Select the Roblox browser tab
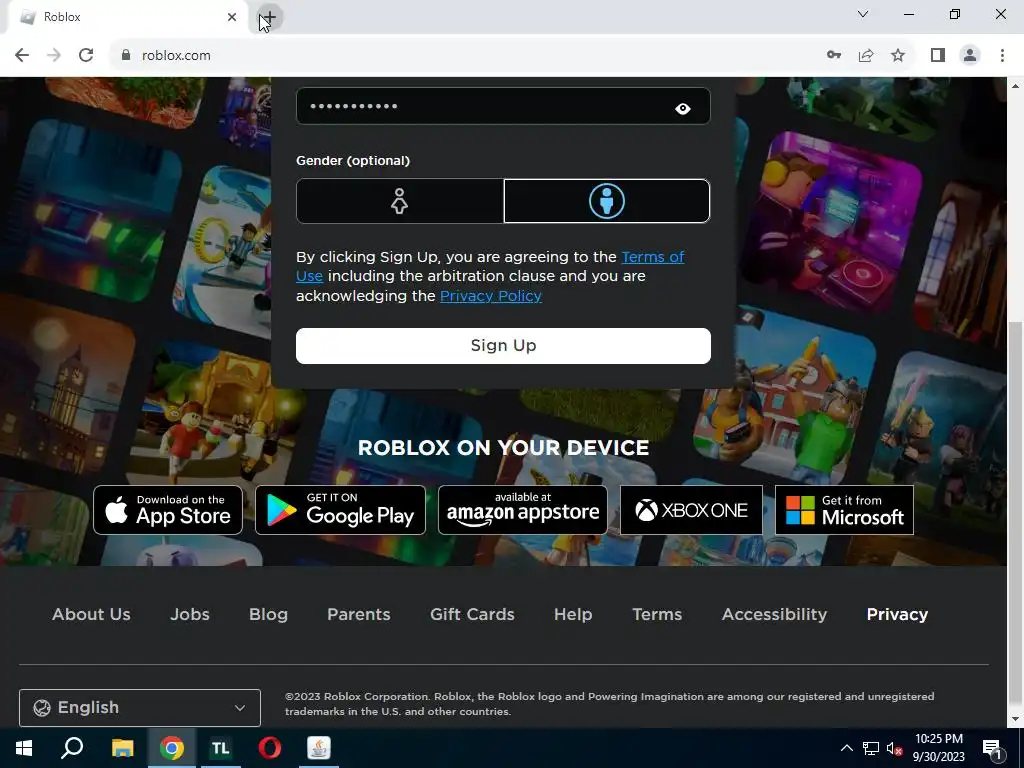 pos(127,18)
